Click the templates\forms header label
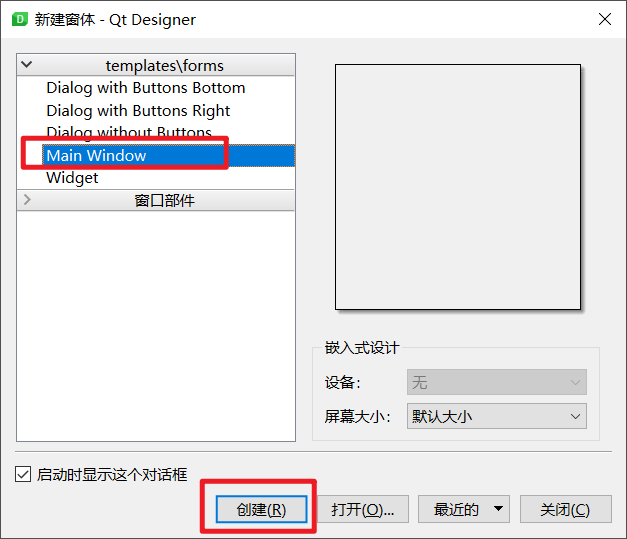627x539 pixels. coord(164,66)
